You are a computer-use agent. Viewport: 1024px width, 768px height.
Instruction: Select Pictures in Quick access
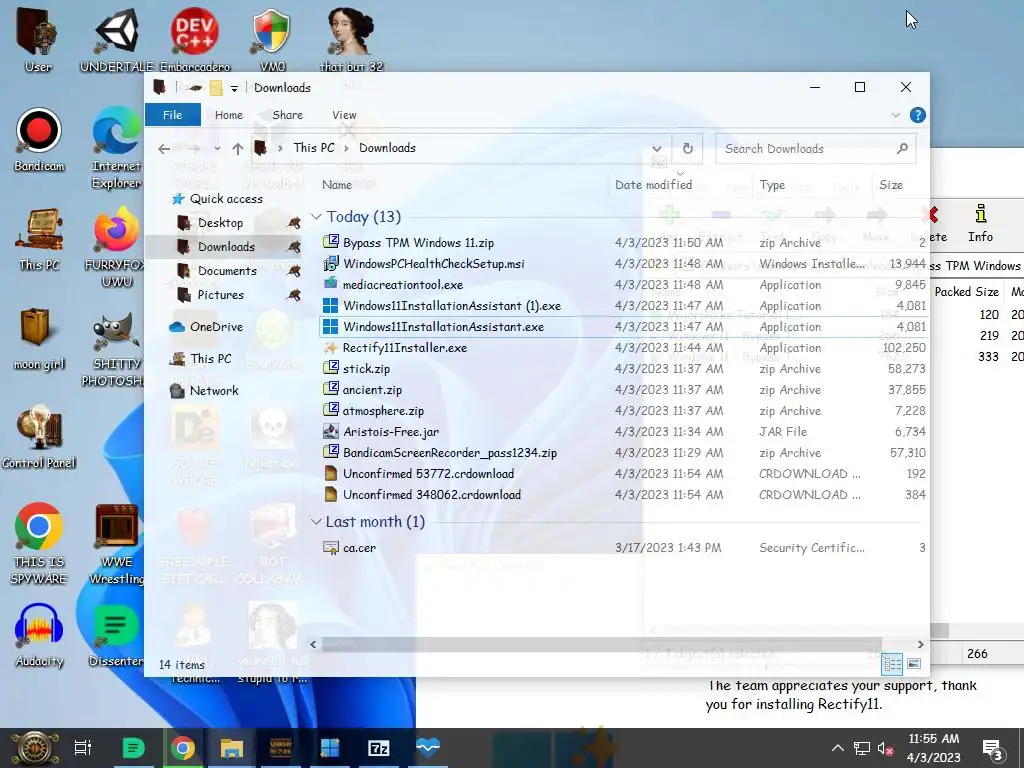point(221,295)
